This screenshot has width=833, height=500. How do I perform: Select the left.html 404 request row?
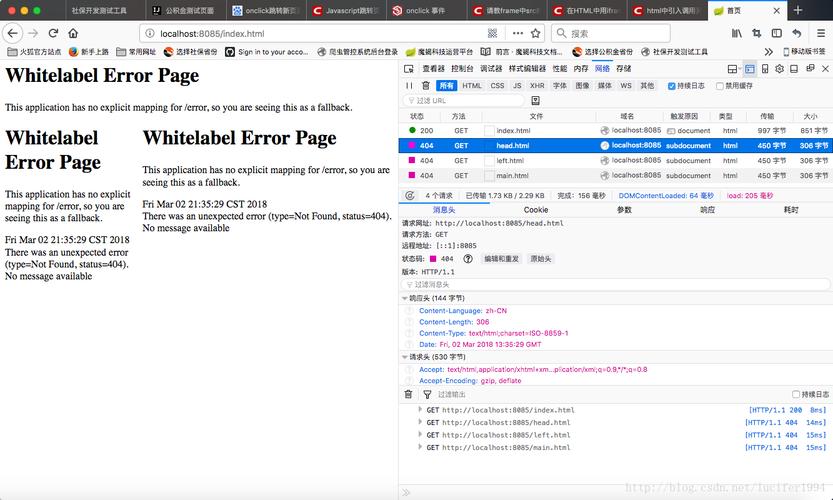coord(616,160)
